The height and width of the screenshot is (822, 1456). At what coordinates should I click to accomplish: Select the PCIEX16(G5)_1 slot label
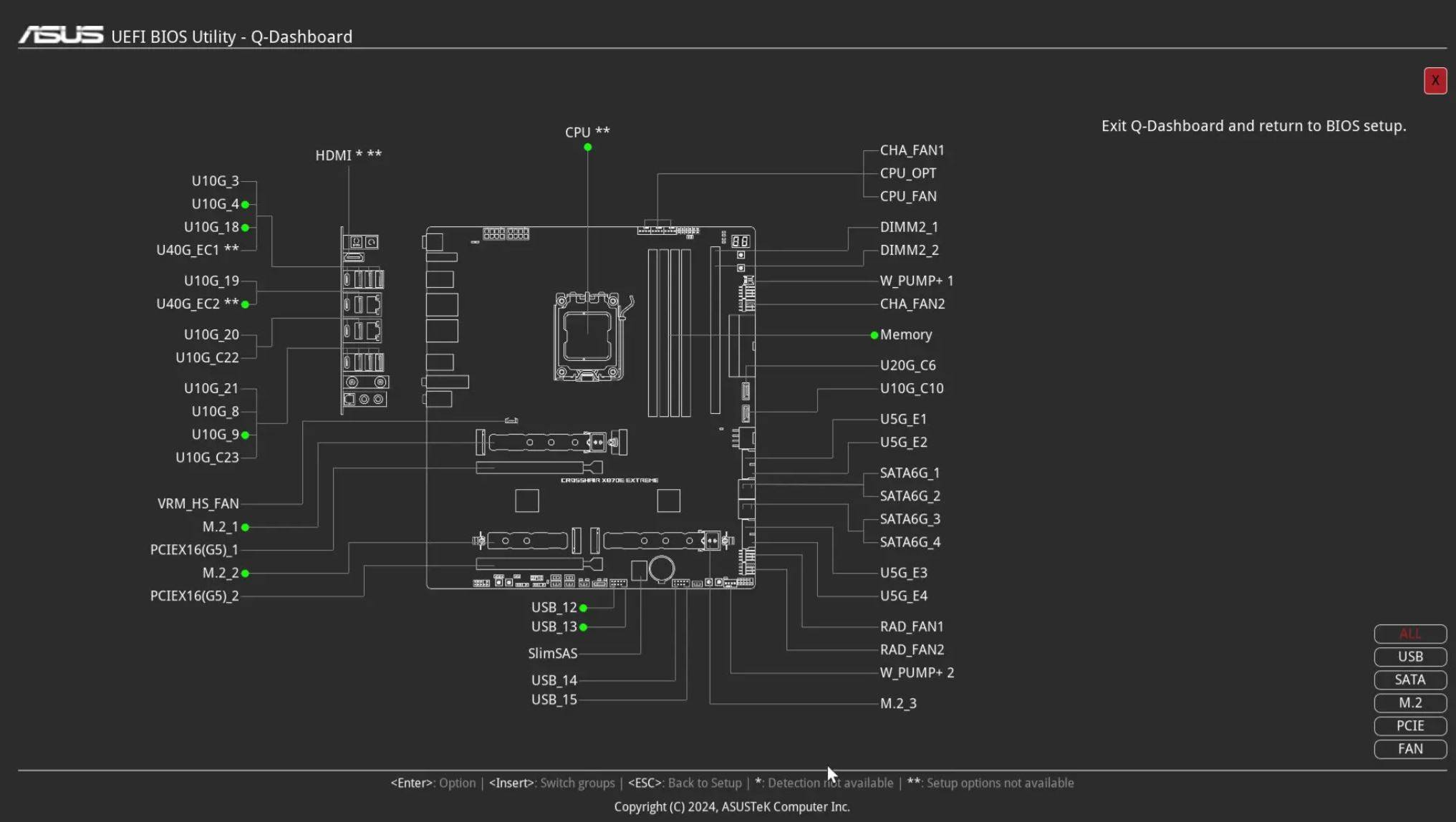(x=194, y=550)
